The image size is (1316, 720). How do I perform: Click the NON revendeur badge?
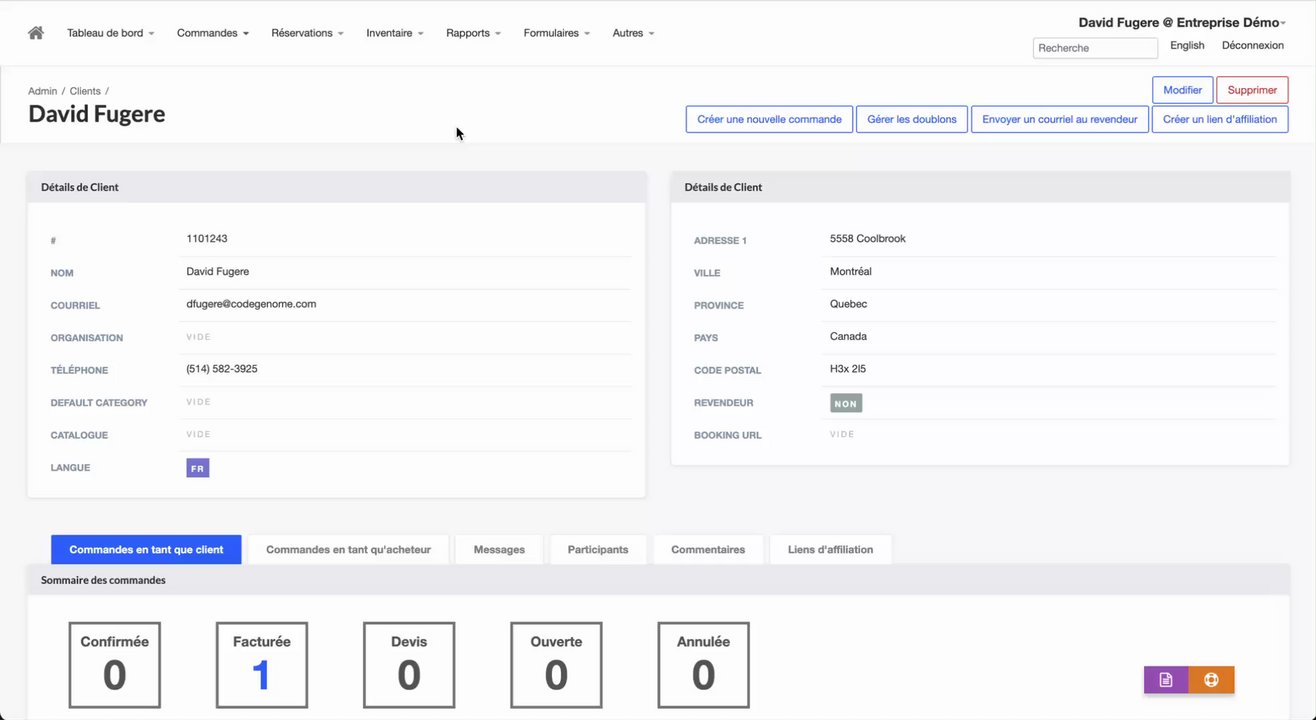tap(846, 403)
